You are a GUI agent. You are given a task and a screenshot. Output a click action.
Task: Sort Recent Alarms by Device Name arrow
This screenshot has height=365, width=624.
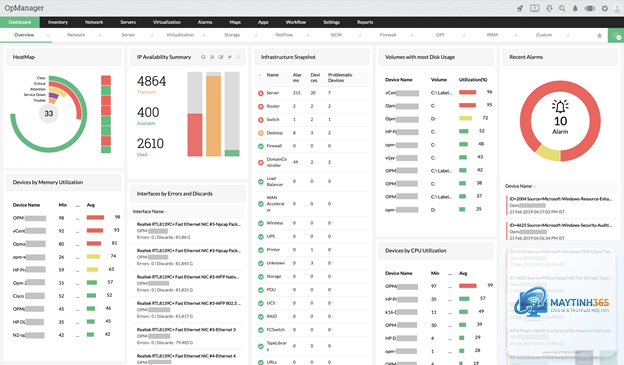(534, 186)
